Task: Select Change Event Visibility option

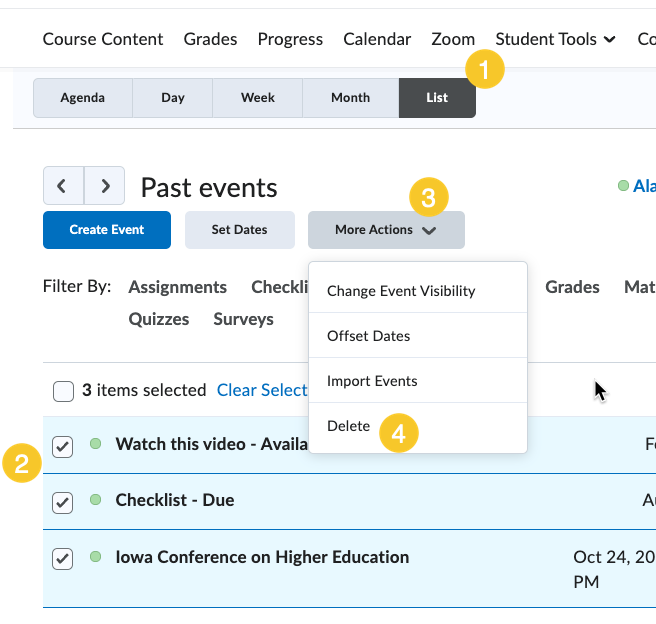Action: (401, 291)
